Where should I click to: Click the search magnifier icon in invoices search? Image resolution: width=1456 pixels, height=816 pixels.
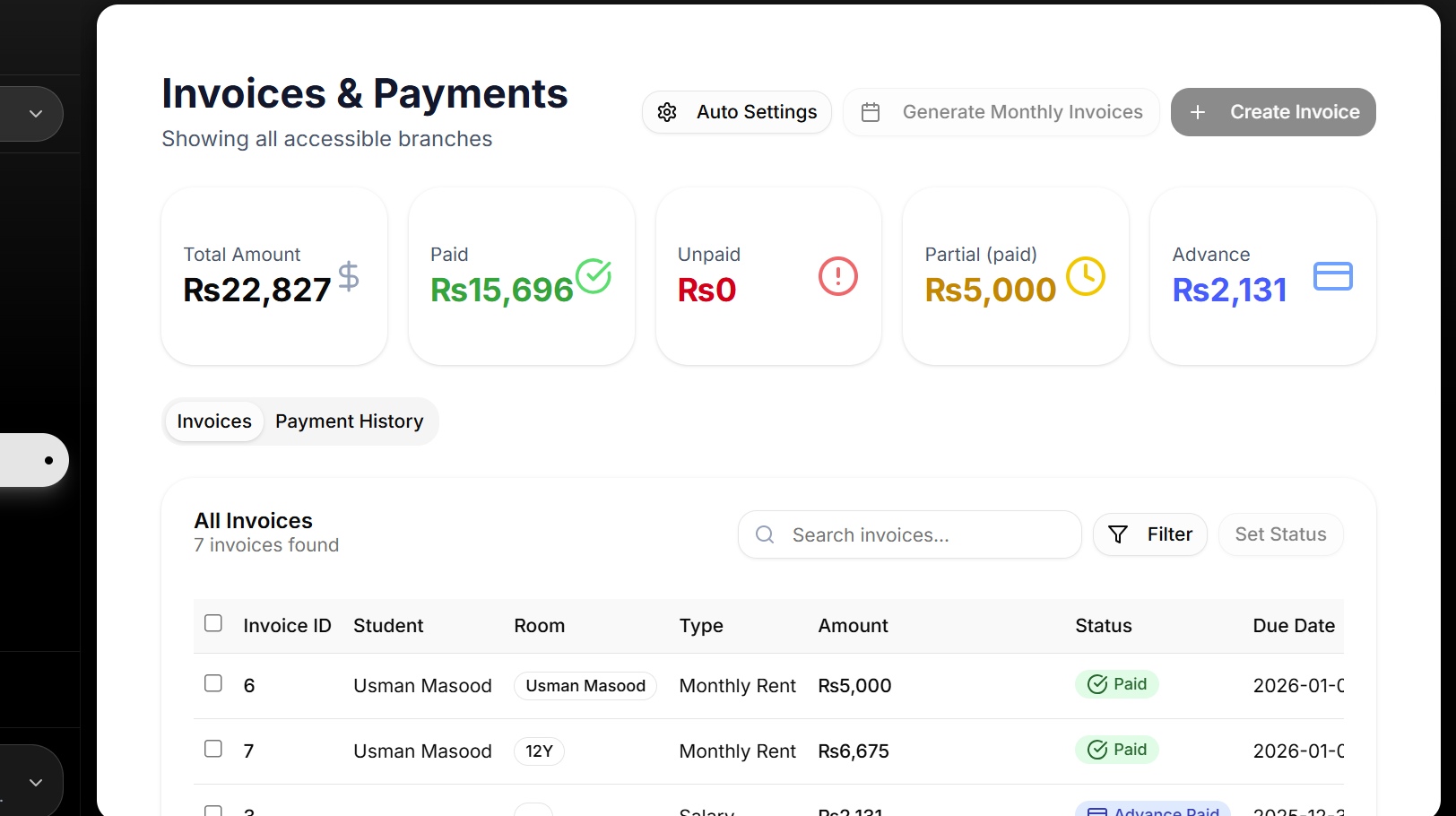coord(764,534)
